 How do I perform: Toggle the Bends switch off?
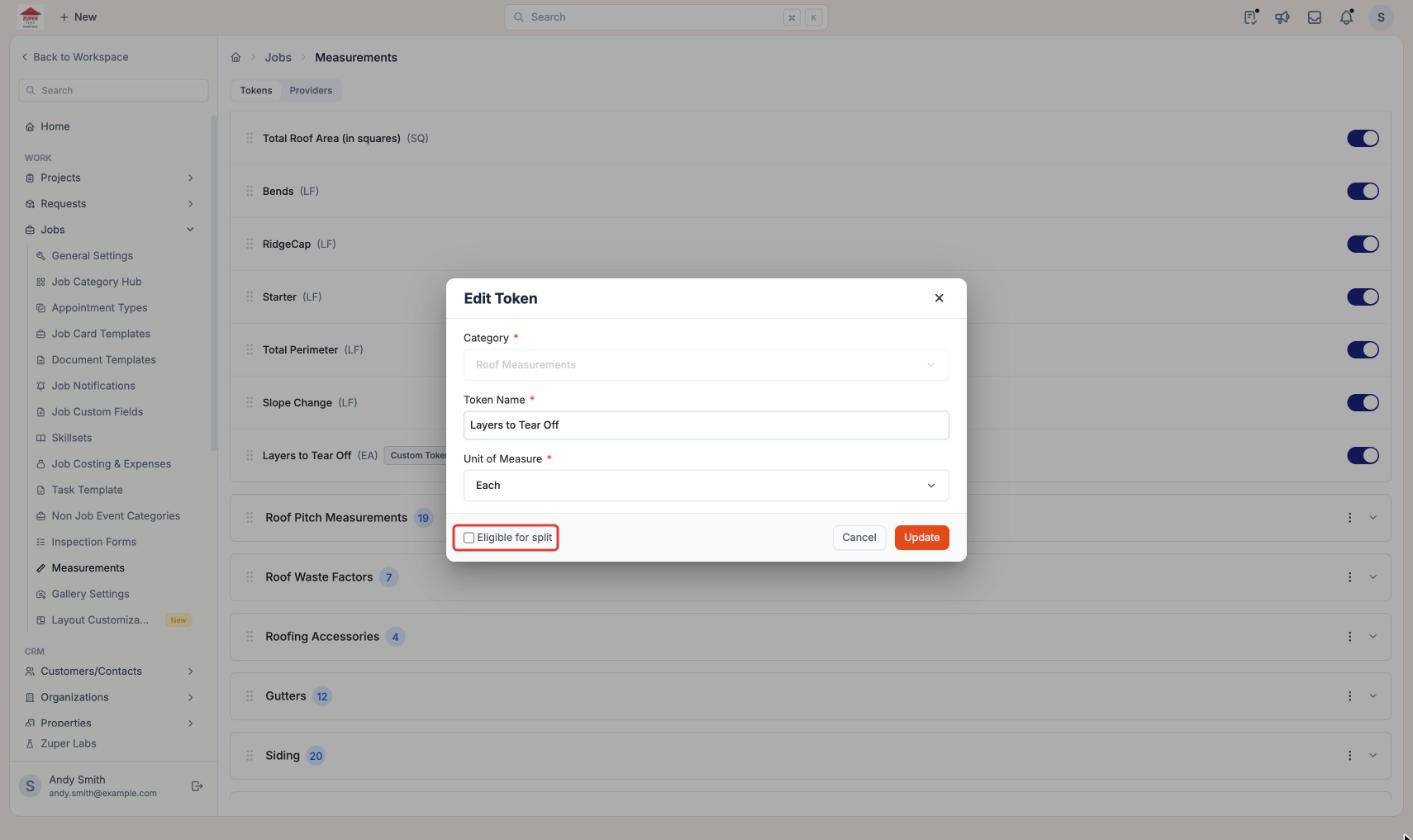tap(1363, 191)
